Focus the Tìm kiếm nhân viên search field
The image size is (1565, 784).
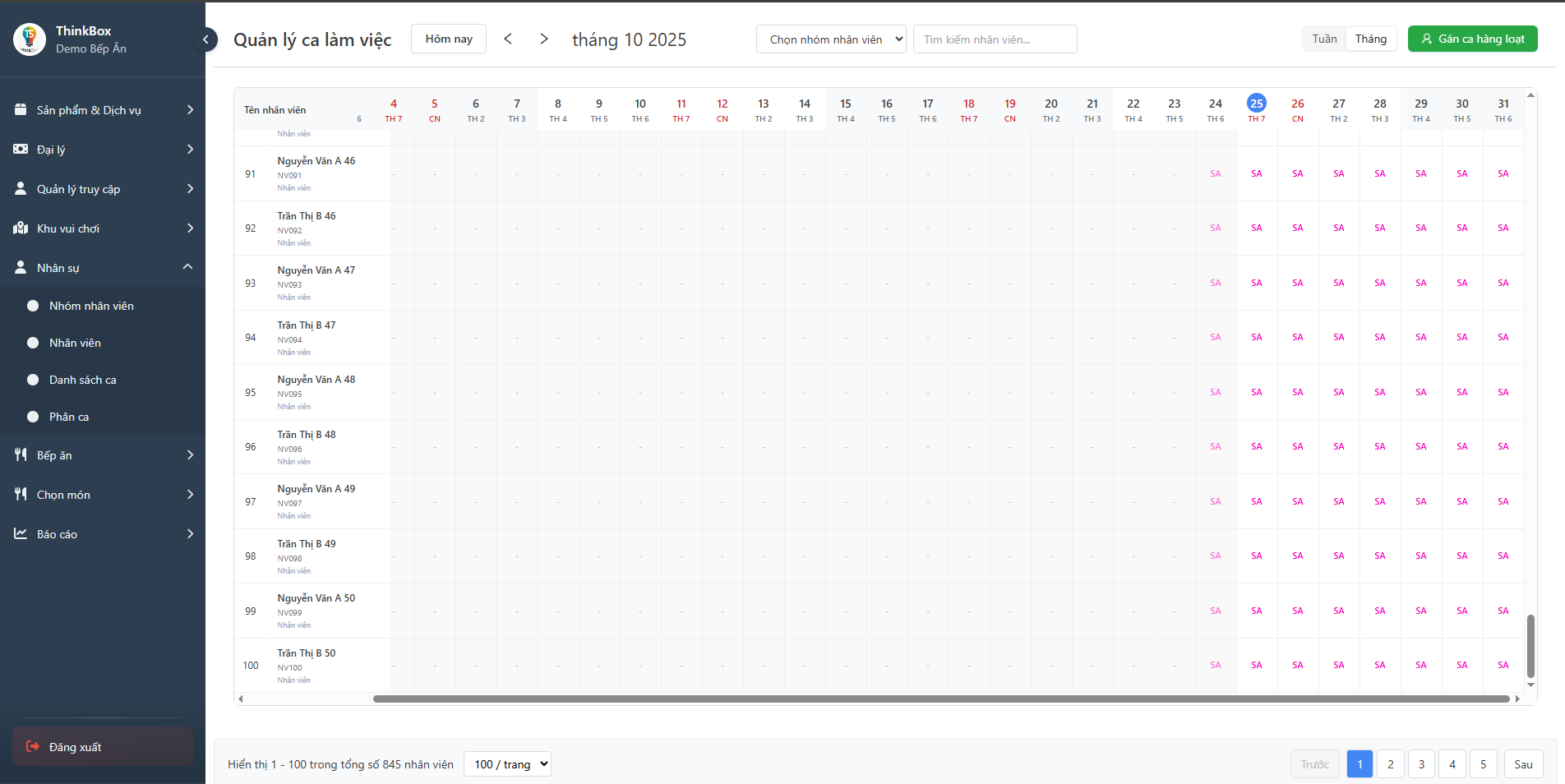(995, 39)
